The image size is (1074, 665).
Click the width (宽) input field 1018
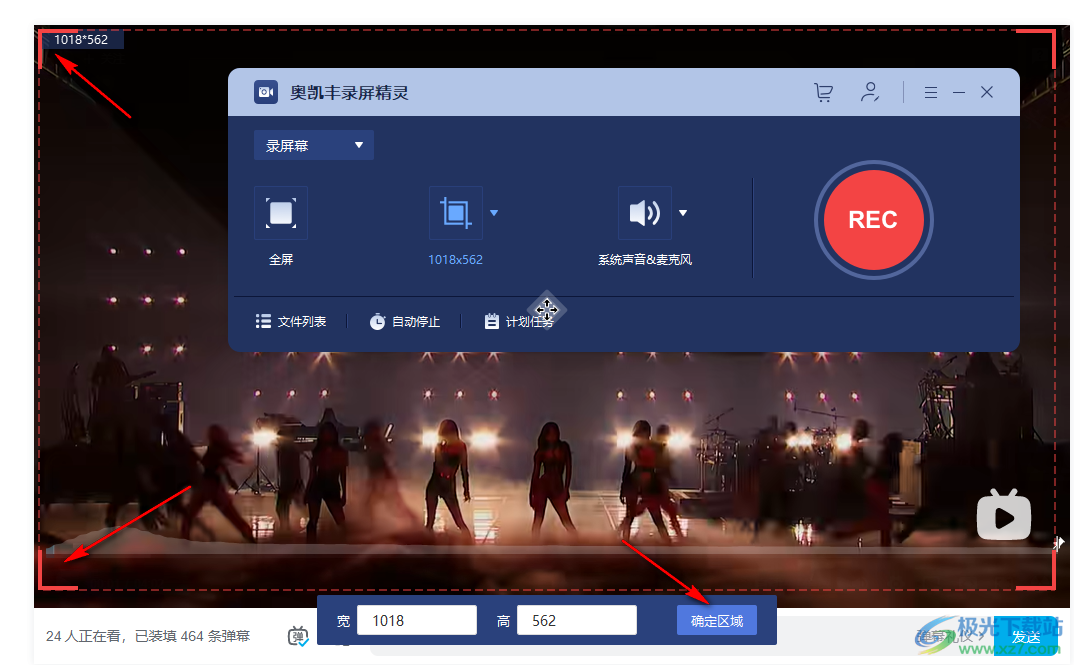416,620
